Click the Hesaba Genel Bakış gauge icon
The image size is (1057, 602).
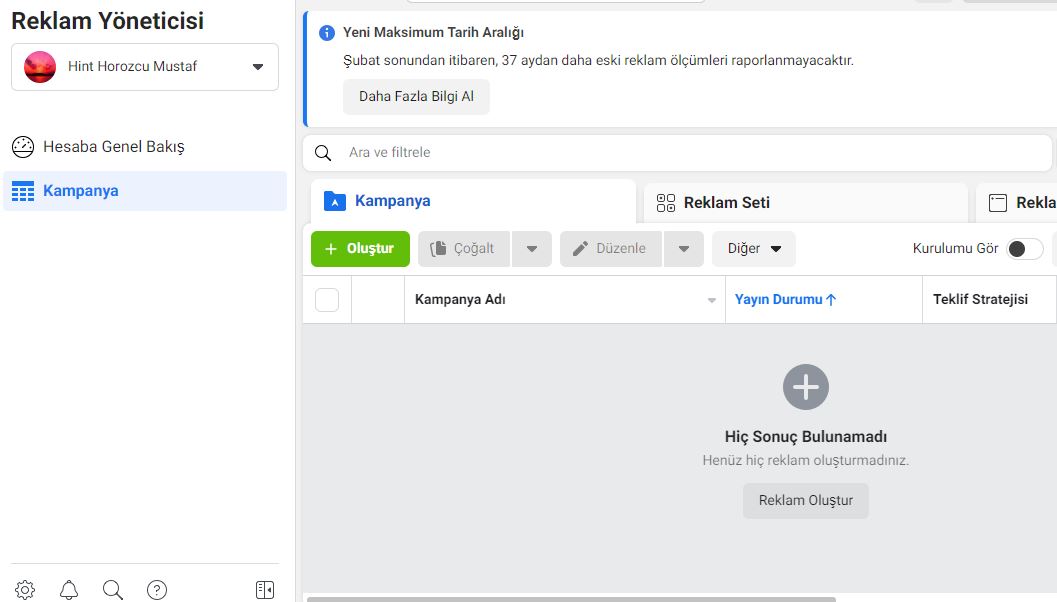23,147
